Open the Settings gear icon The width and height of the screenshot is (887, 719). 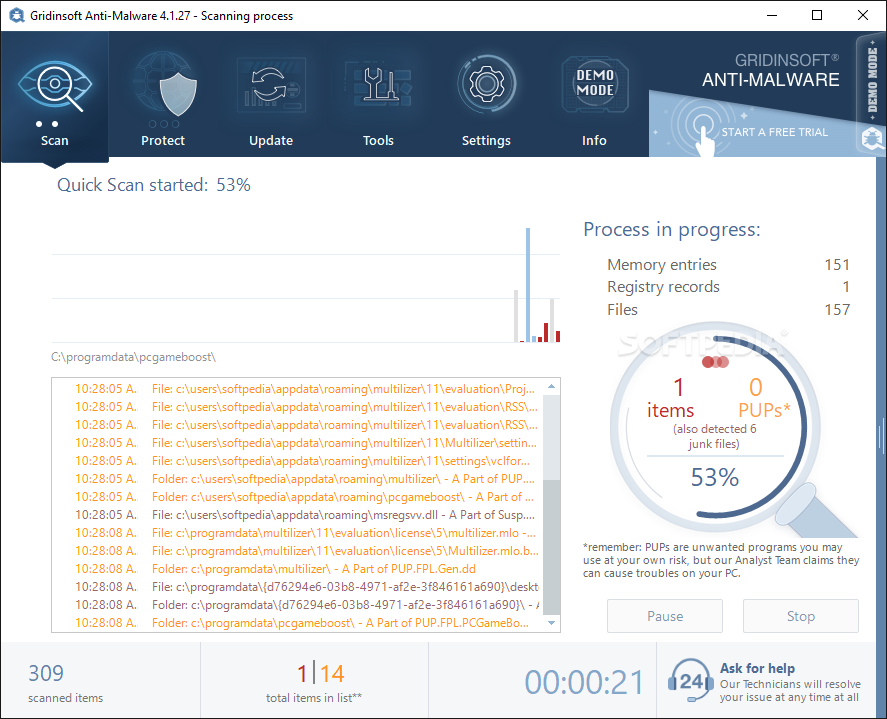[486, 84]
